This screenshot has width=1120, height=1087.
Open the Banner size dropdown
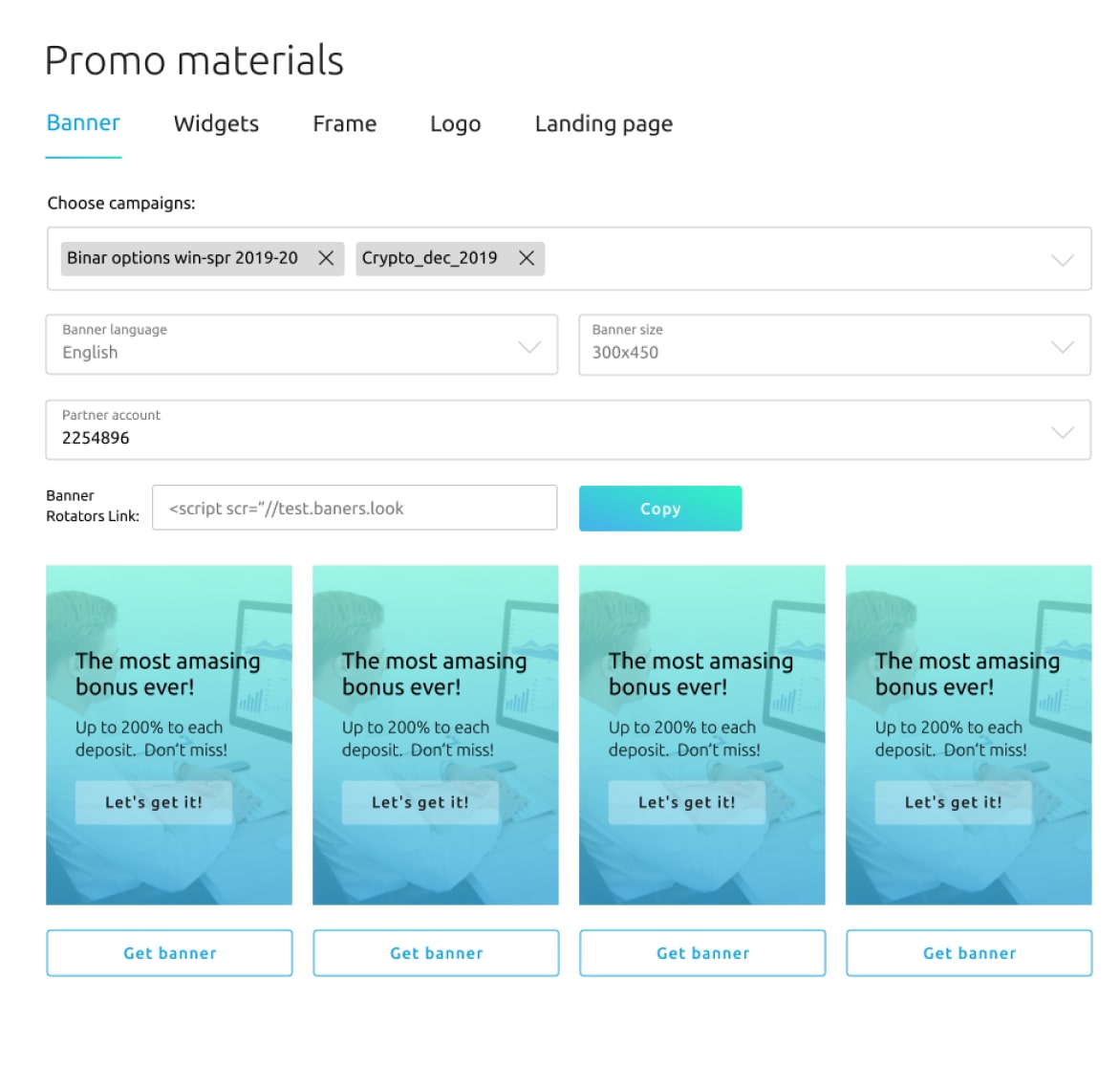(x=1062, y=346)
